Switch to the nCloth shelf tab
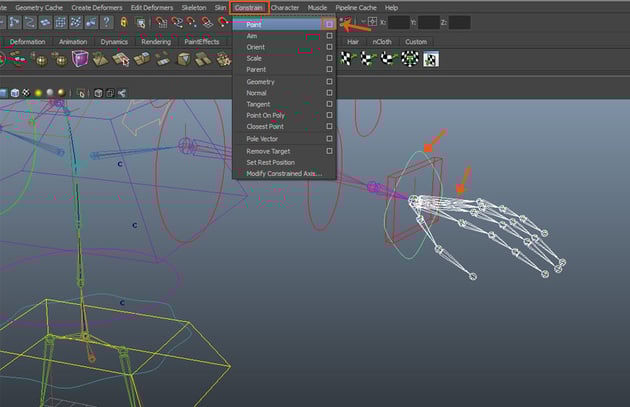Viewport: 630px width, 407px height. pos(382,42)
